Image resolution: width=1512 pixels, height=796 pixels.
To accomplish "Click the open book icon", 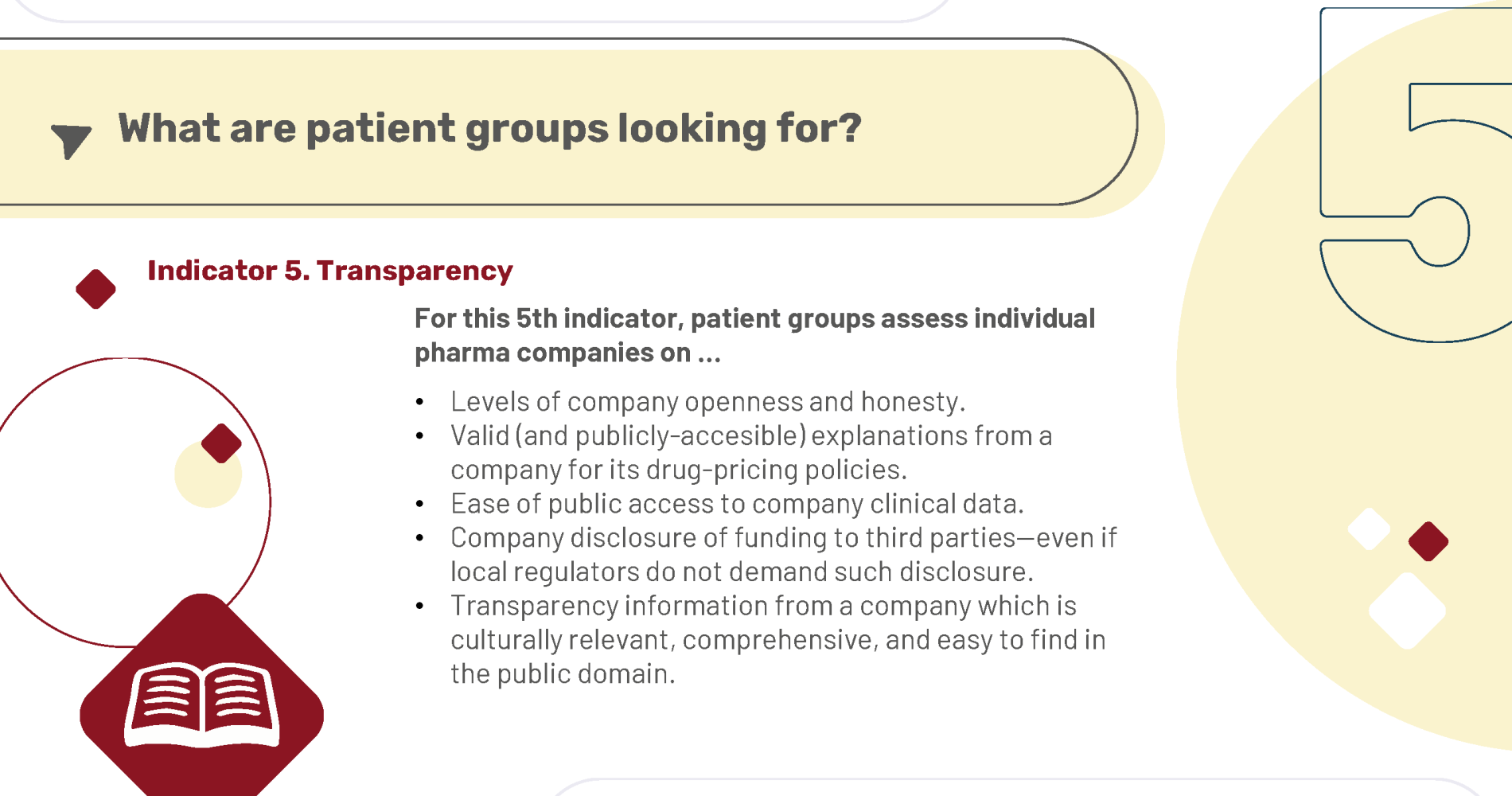I will tap(202, 705).
